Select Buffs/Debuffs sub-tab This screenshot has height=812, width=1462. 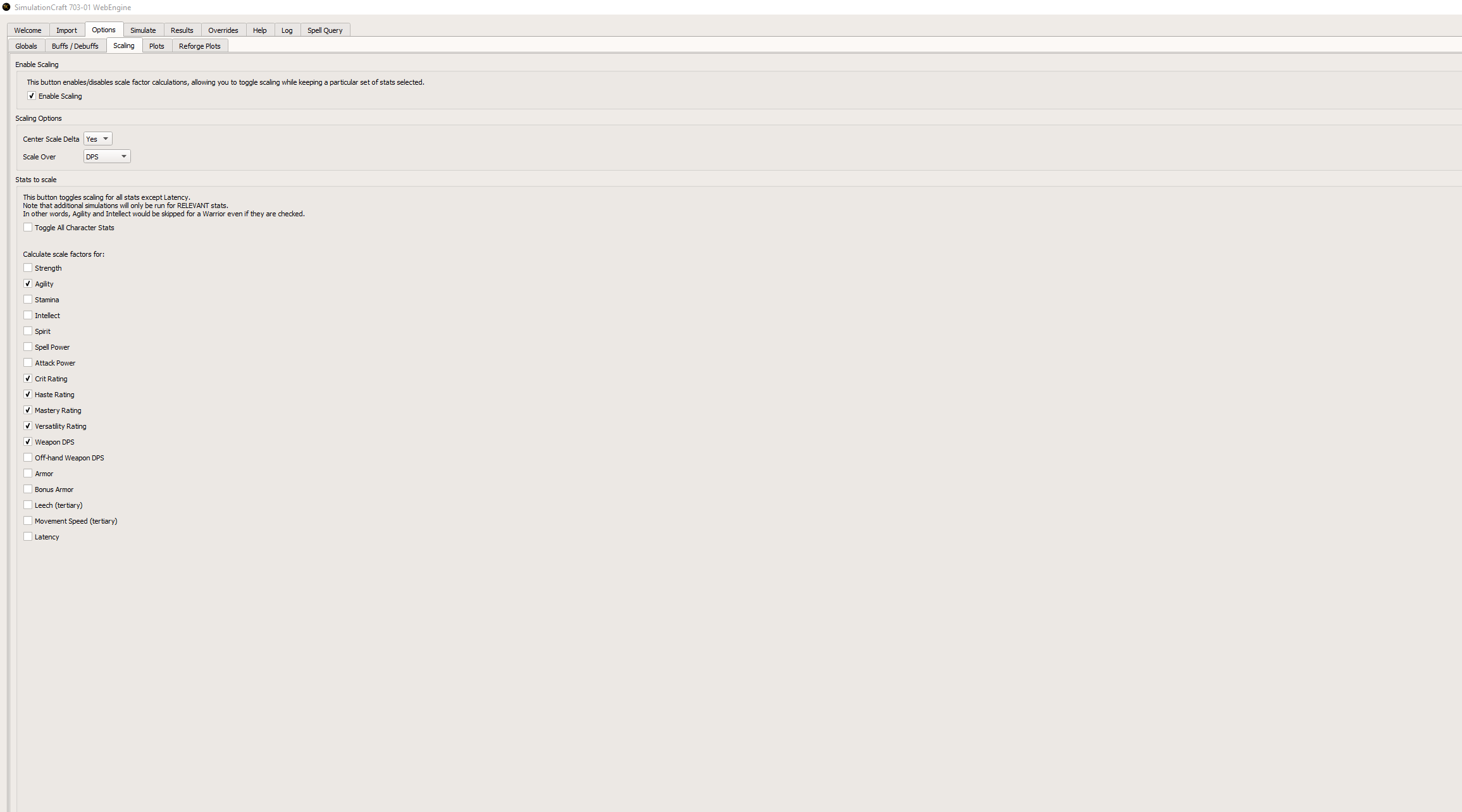point(74,46)
